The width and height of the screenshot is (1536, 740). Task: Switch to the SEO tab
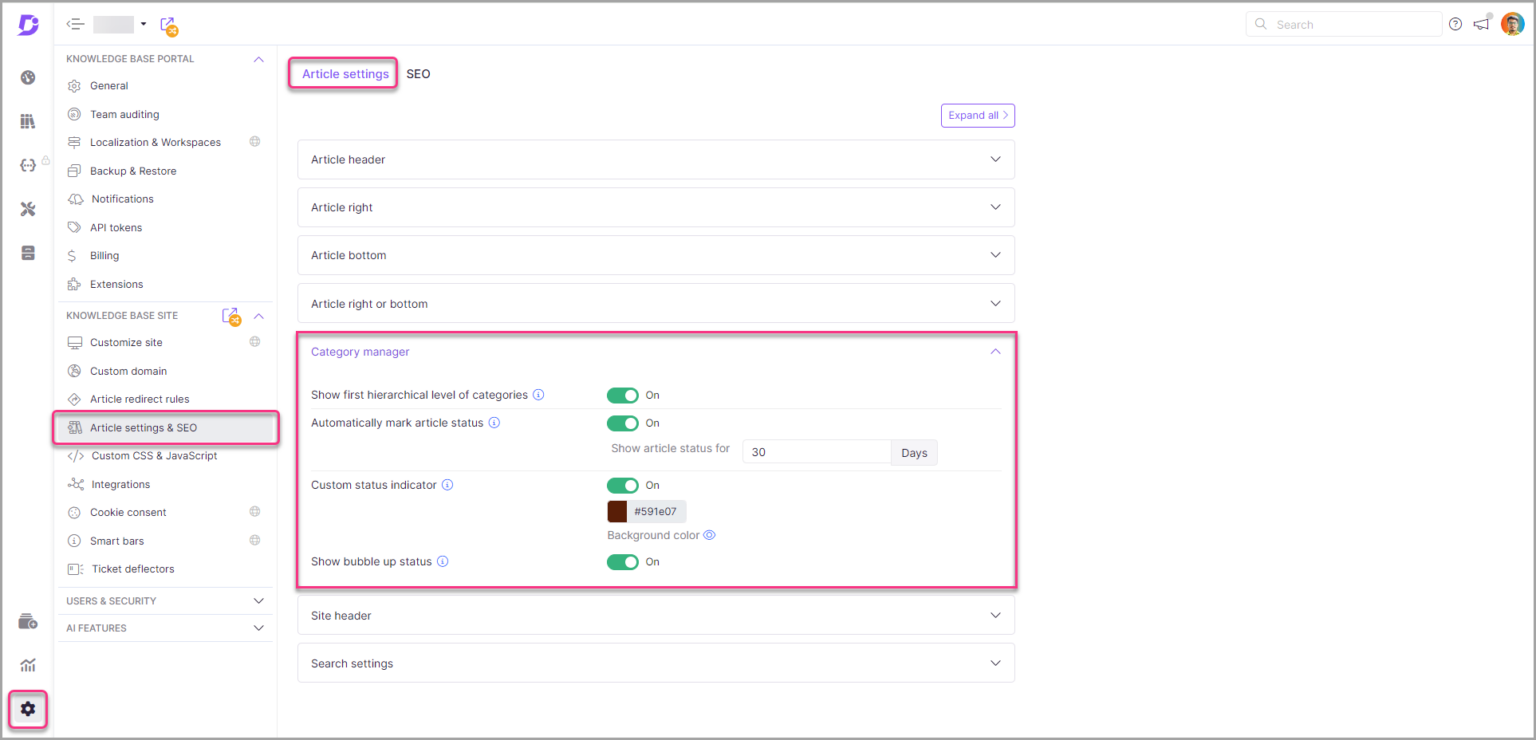(418, 73)
